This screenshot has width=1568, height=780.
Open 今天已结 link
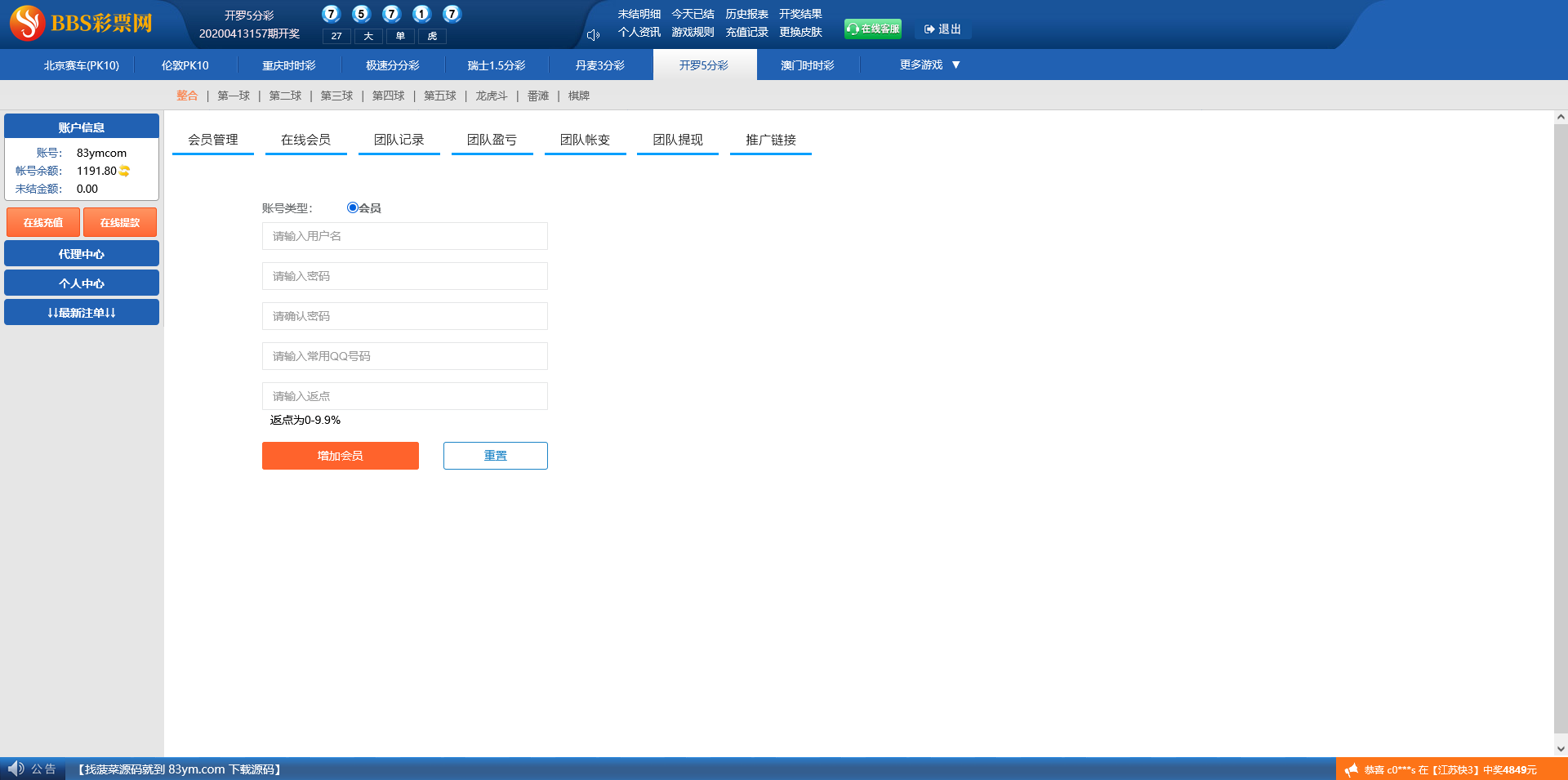click(x=693, y=14)
